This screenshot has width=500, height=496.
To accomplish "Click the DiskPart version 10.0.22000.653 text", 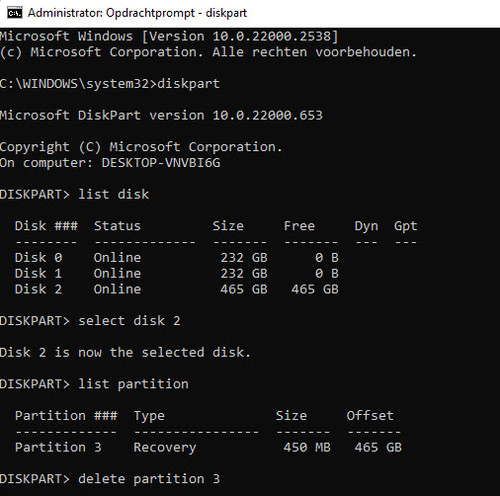I will [161, 115].
